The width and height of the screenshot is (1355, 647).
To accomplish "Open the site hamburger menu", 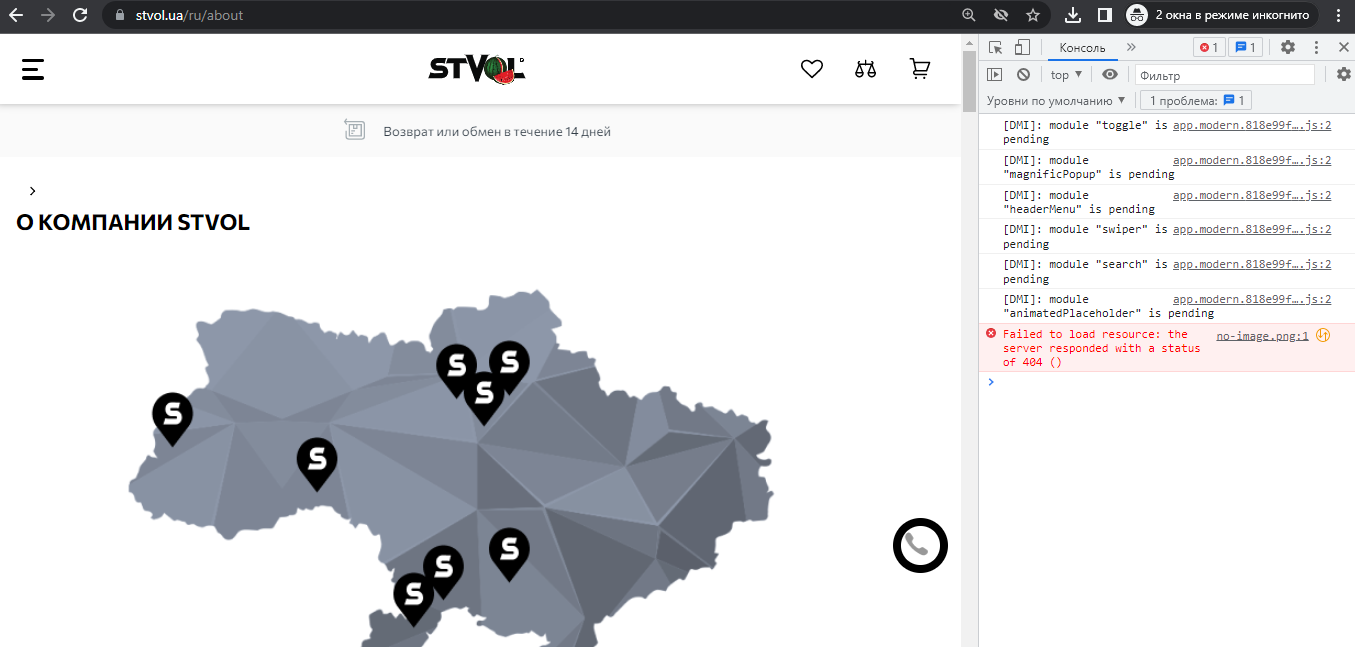I will click(33, 68).
